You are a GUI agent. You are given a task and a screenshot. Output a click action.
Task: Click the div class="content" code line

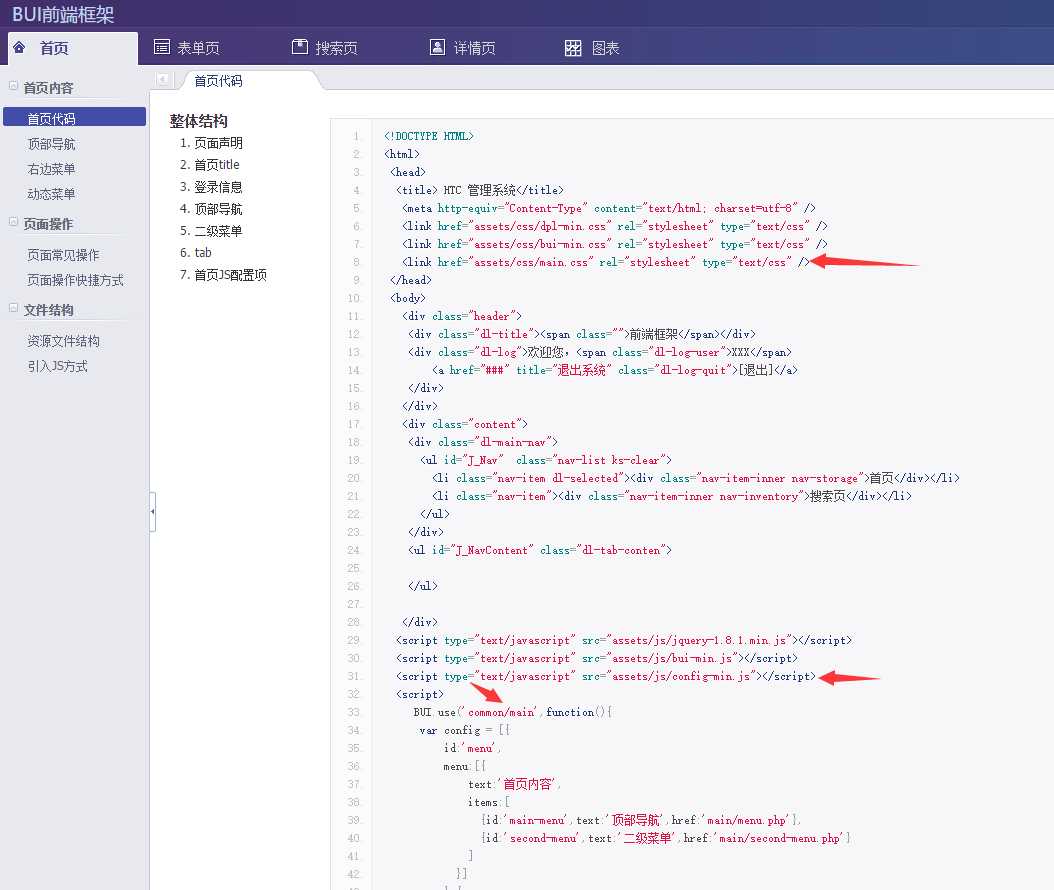click(x=465, y=424)
